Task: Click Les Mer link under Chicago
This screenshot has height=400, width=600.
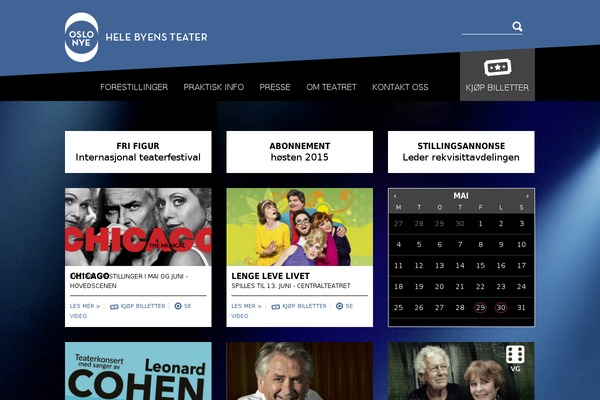Action: pyautogui.click(x=85, y=306)
